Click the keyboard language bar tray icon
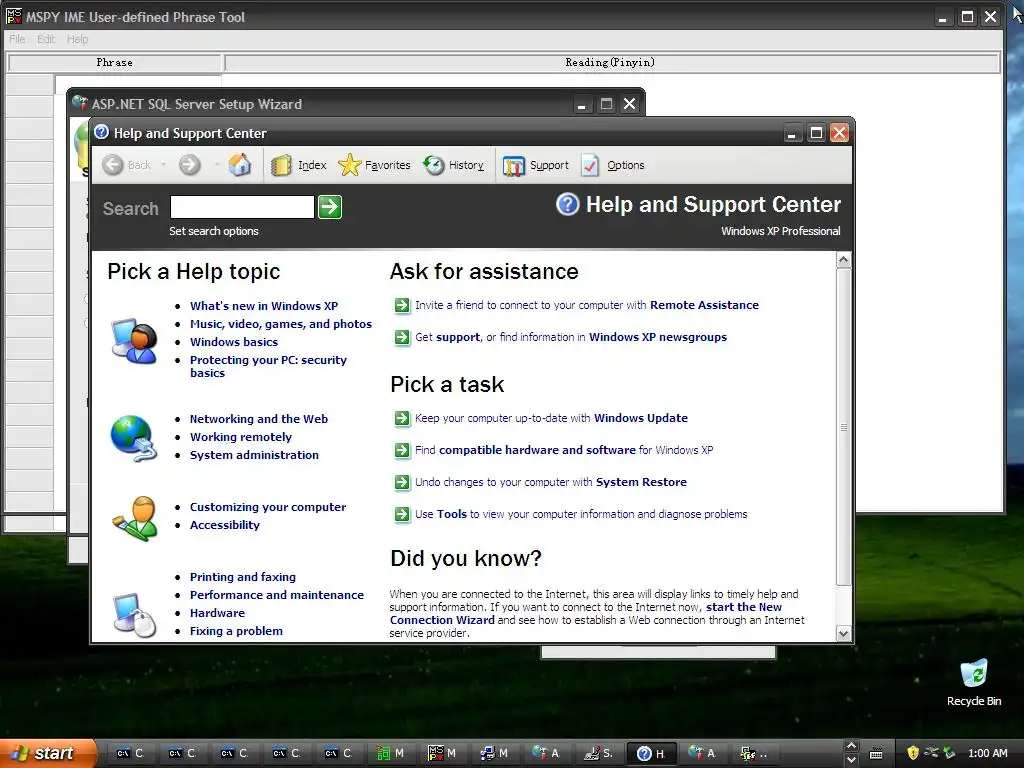1024x768 pixels. point(876,754)
